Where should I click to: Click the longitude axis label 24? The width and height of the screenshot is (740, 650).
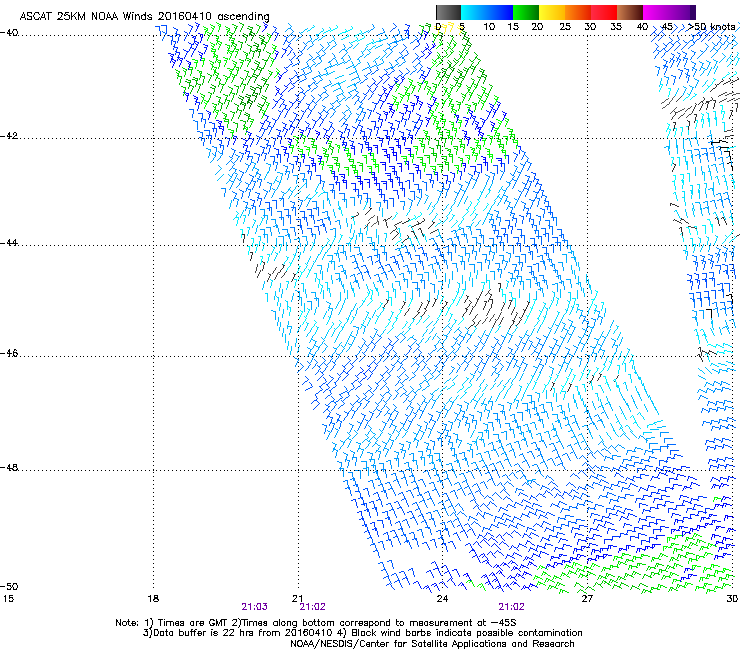pos(442,599)
